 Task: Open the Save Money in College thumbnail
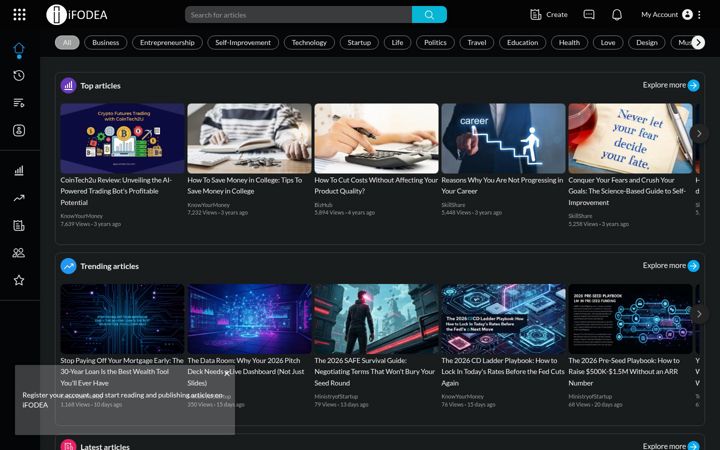pos(249,138)
